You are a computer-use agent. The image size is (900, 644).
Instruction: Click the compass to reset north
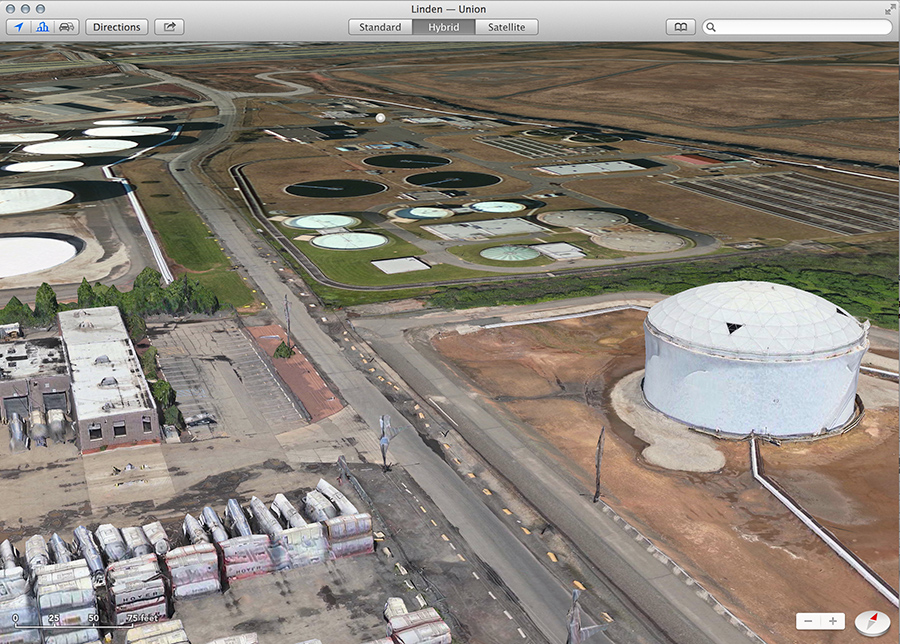[x=872, y=621]
